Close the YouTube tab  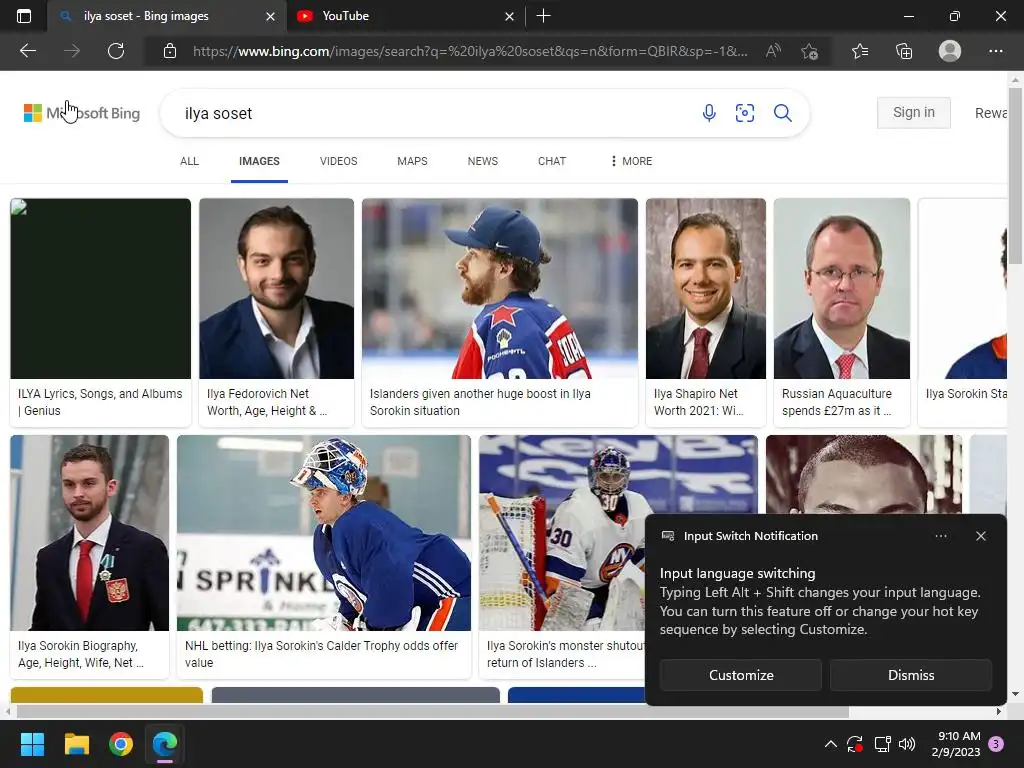click(x=509, y=16)
